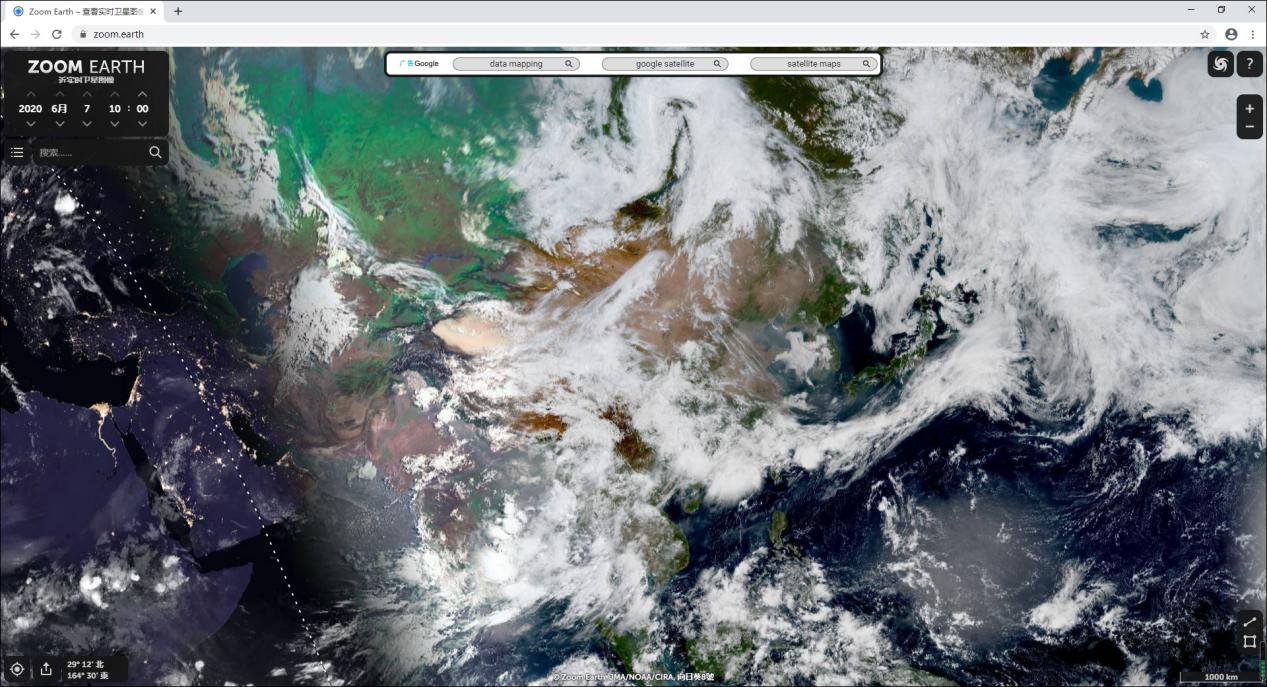Search for 'data mapping' suggestion
This screenshot has height=687, width=1267.
tap(515, 62)
